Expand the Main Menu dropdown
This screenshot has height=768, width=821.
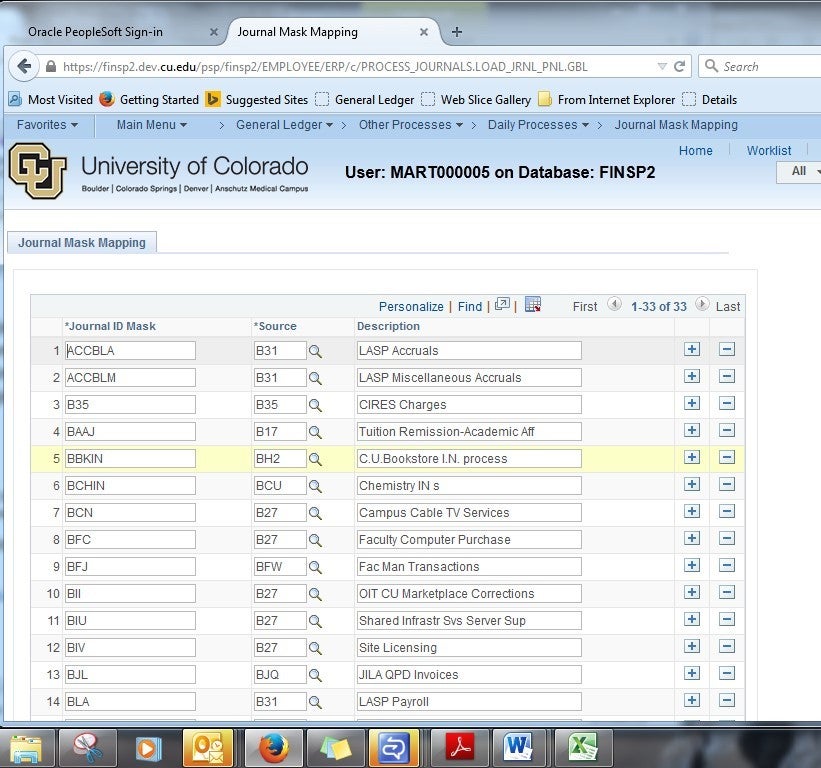(x=151, y=125)
